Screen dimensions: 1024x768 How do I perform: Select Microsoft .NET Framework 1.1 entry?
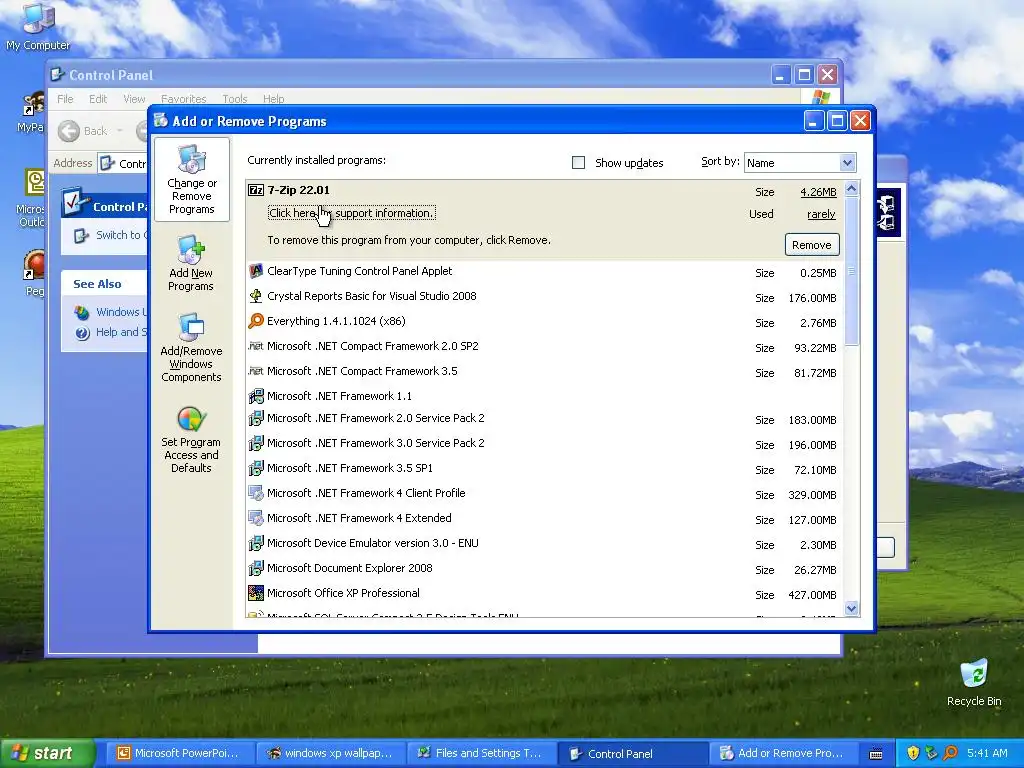click(340, 396)
